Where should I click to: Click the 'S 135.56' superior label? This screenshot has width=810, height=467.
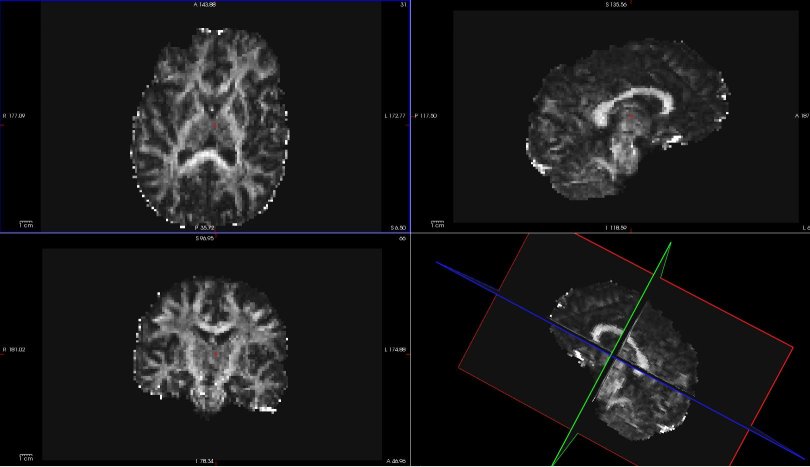(616, 5)
